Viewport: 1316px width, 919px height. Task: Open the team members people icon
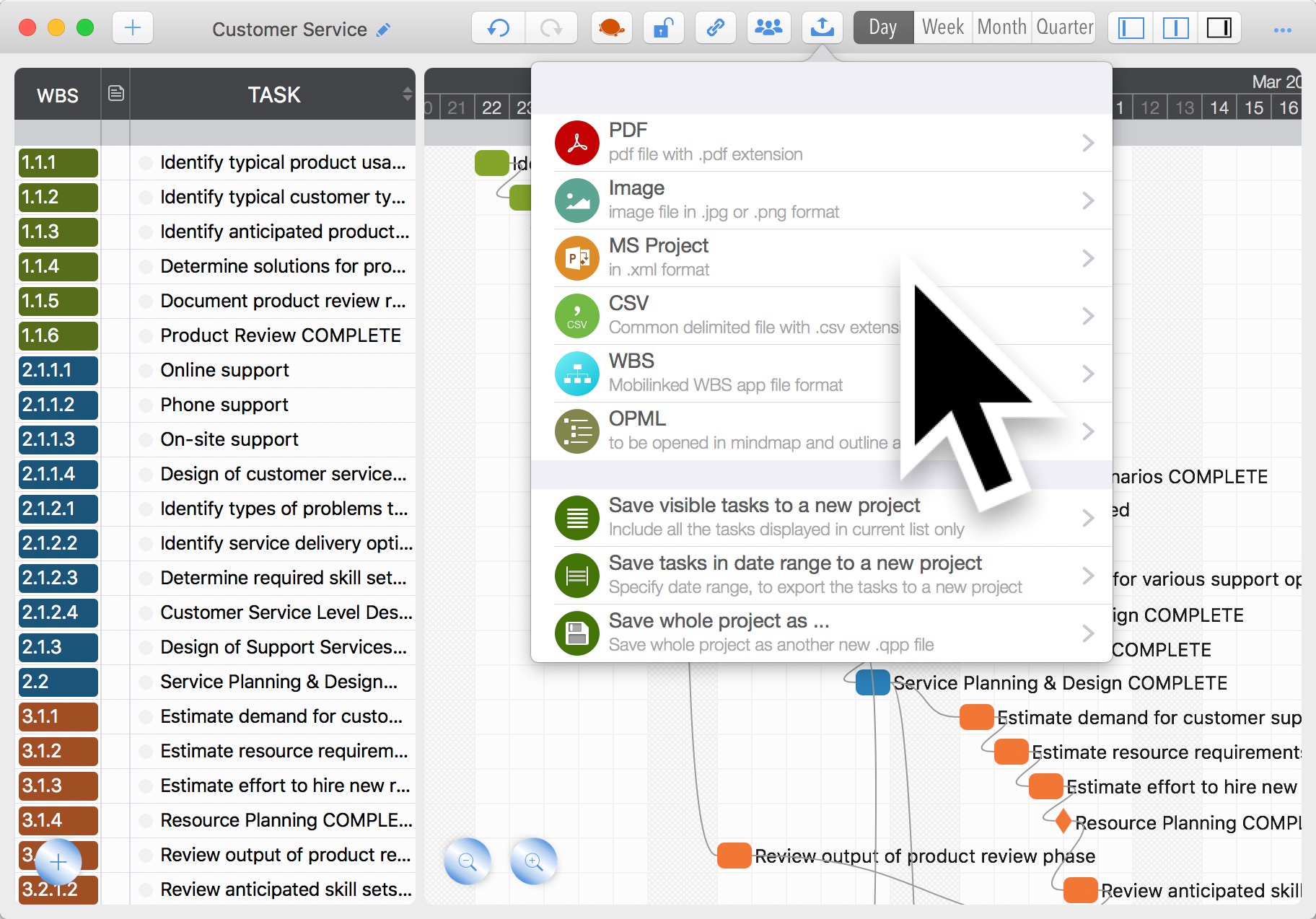click(768, 28)
